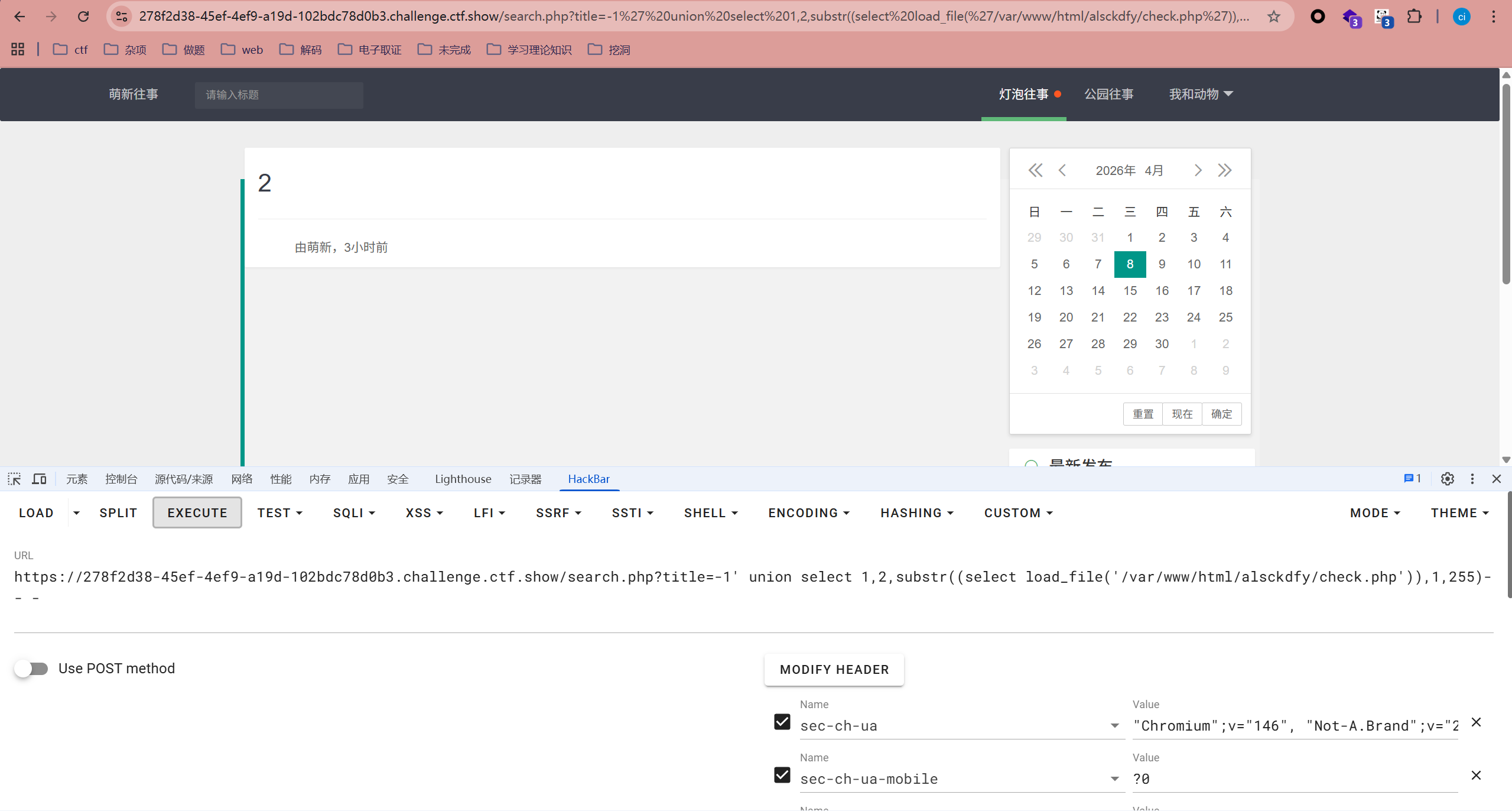This screenshot has height=811, width=1512.
Task: Switch to the 网络 DevTools tab
Action: tap(242, 479)
